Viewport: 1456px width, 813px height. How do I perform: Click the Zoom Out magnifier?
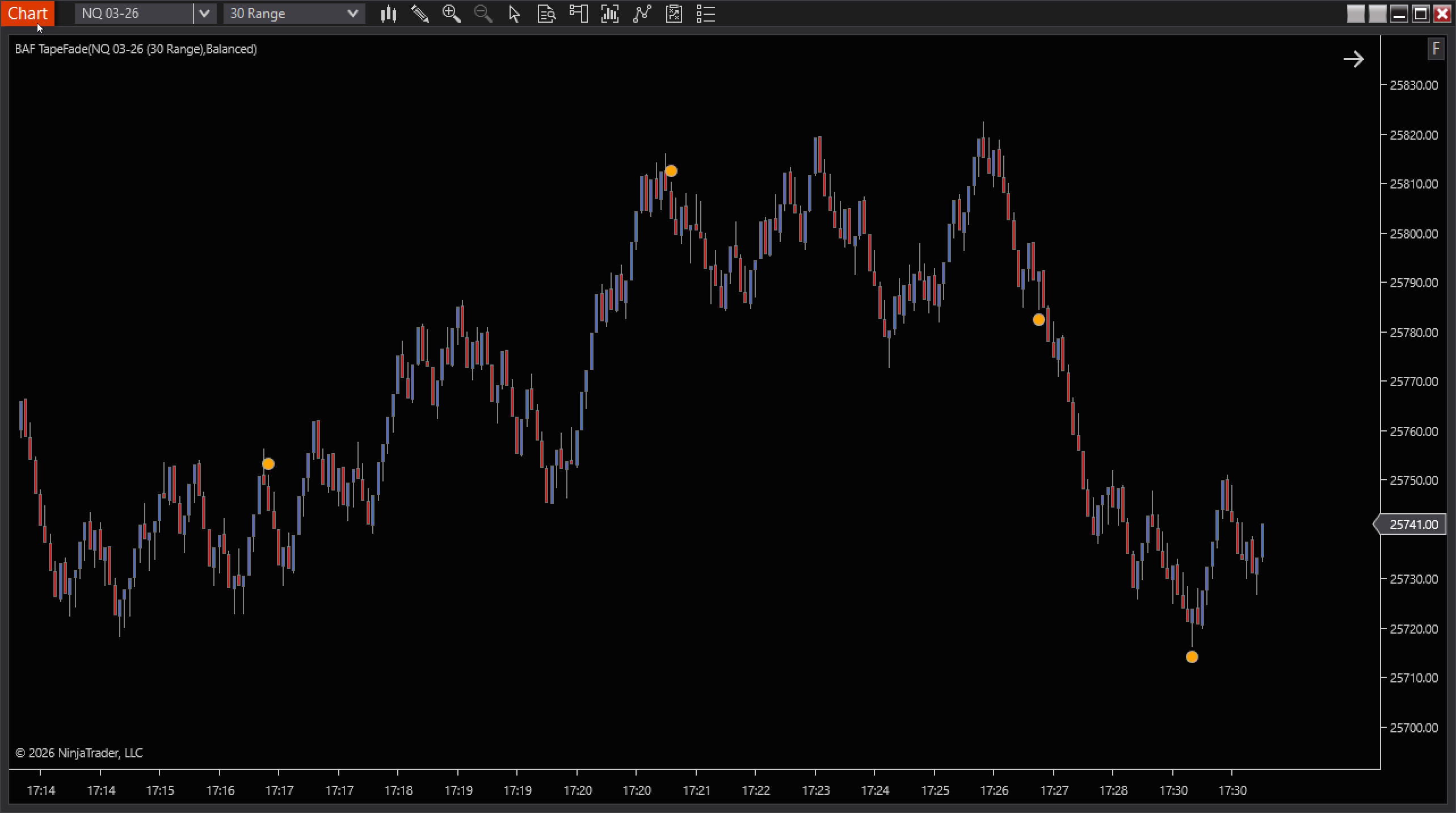[x=483, y=14]
